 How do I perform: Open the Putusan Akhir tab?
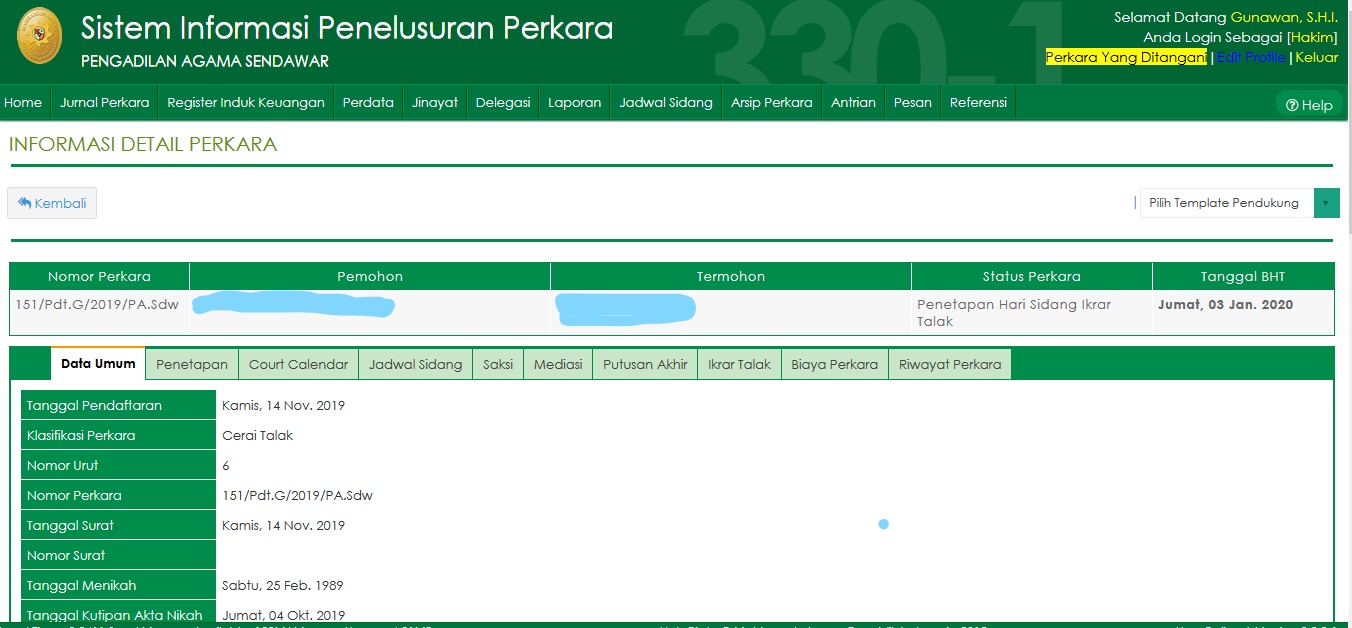tap(645, 364)
